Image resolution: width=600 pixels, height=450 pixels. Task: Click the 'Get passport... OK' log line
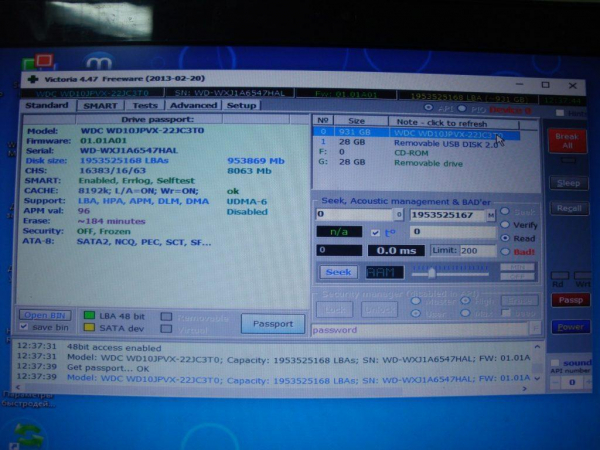pos(108,368)
